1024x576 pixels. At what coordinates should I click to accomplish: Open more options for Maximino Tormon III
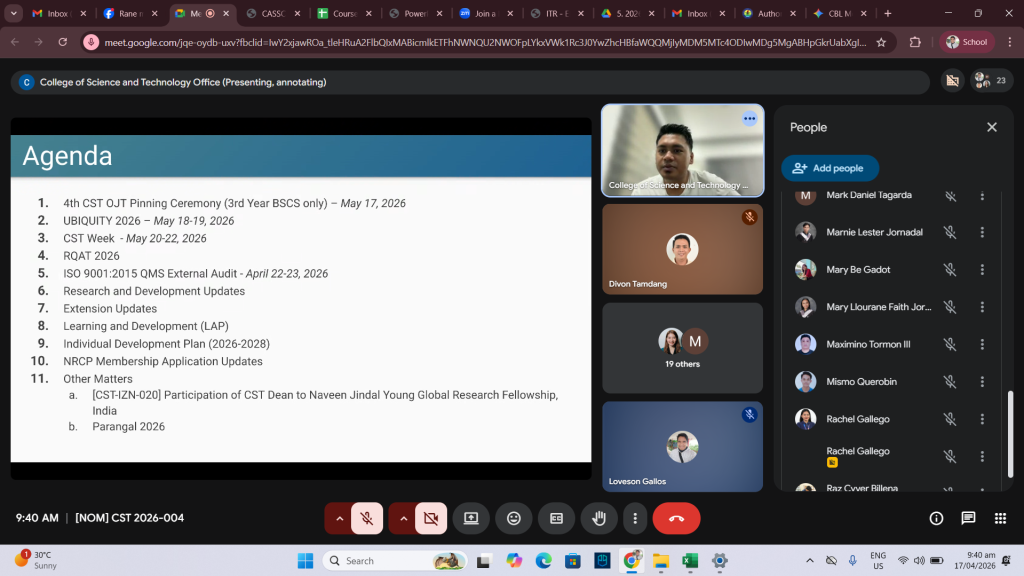pos(982,344)
